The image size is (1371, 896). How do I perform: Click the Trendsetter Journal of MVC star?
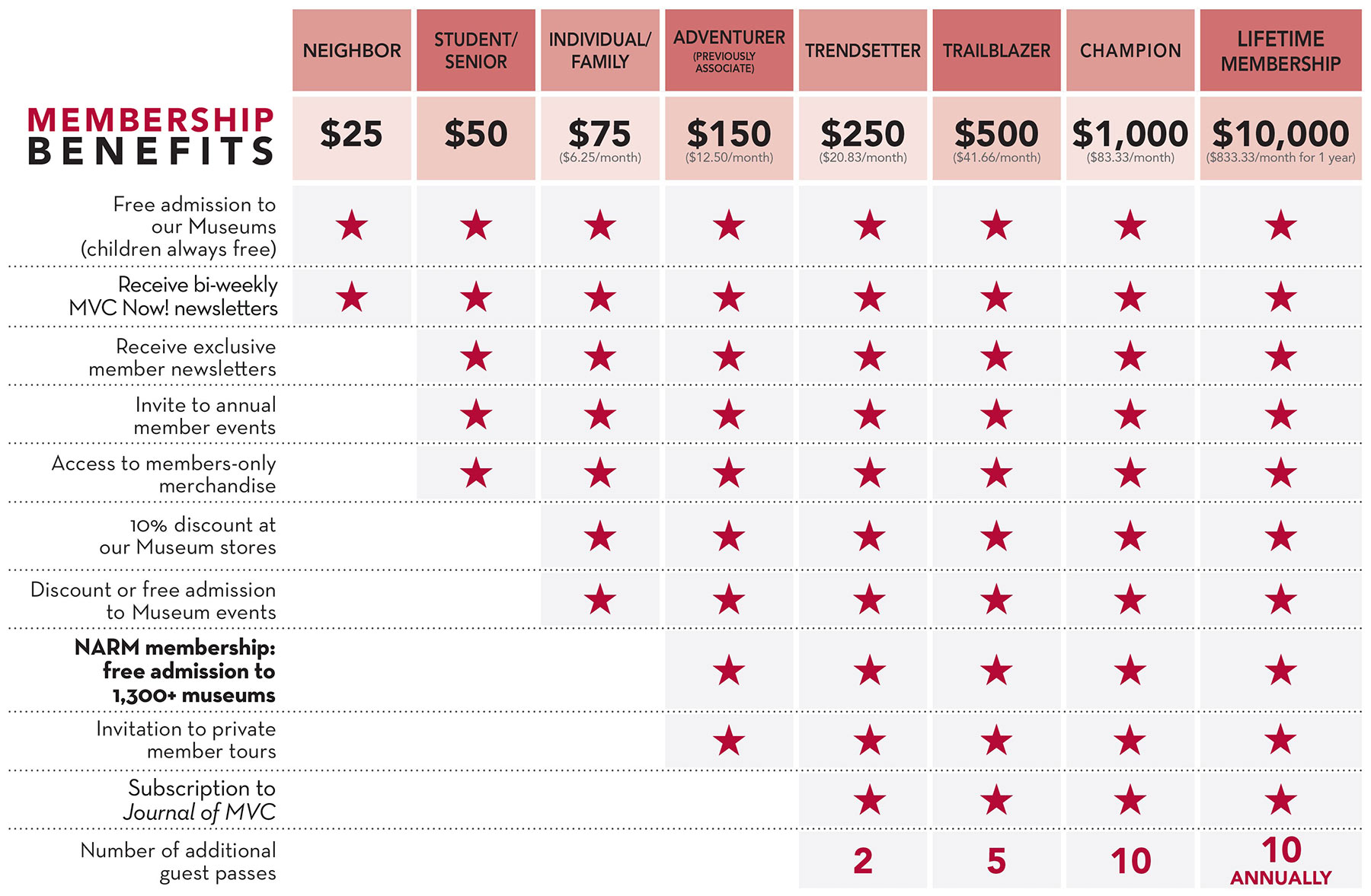pyautogui.click(x=869, y=800)
